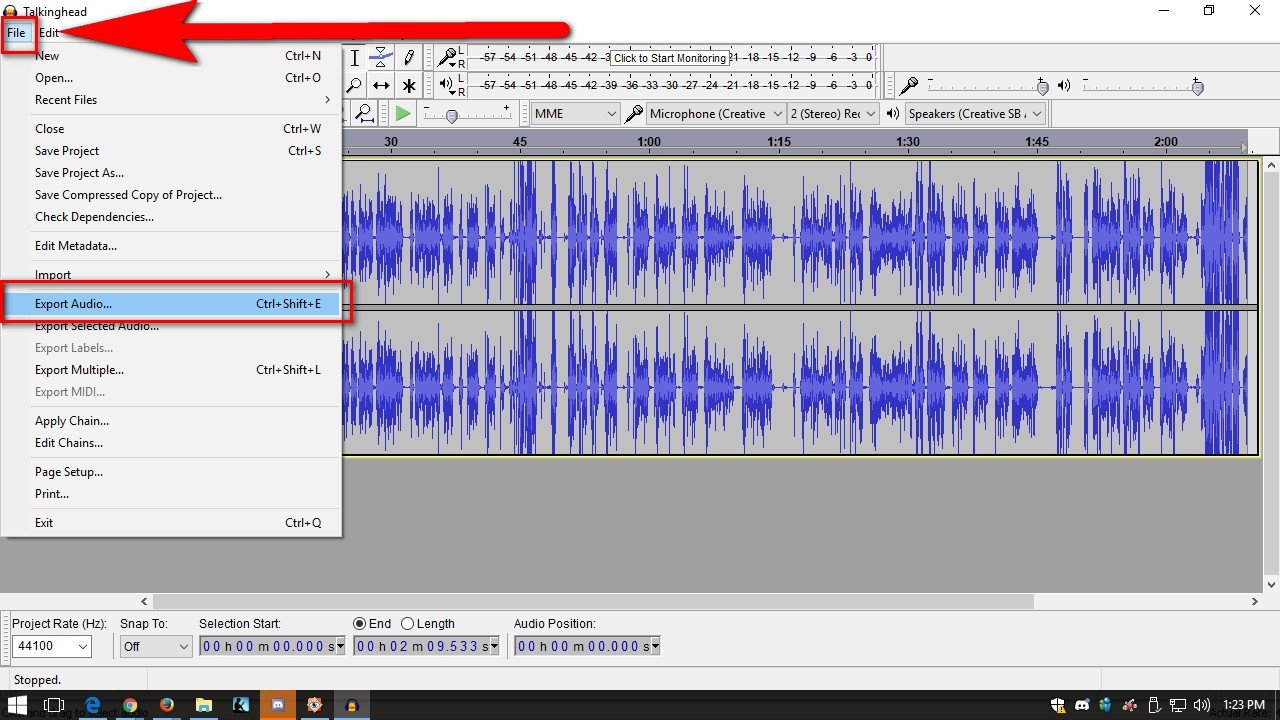Open the Snap To dropdown
This screenshot has width=1280, height=720.
click(155, 646)
